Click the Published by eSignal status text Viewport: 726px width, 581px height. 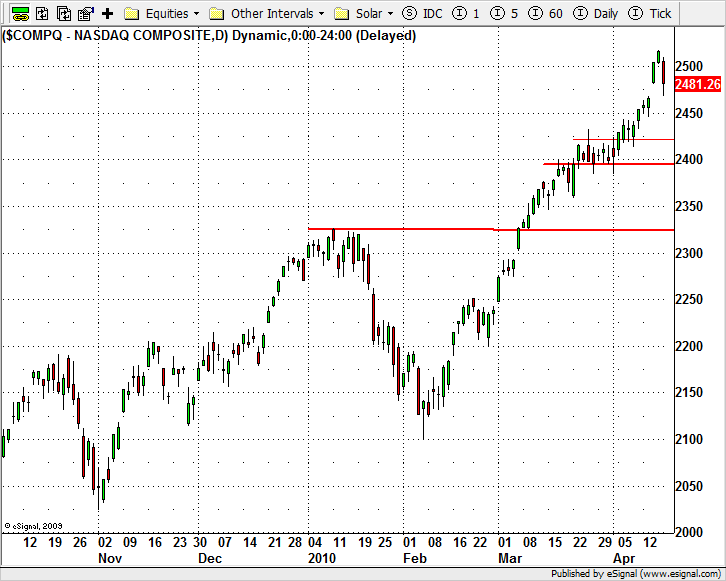636,574
